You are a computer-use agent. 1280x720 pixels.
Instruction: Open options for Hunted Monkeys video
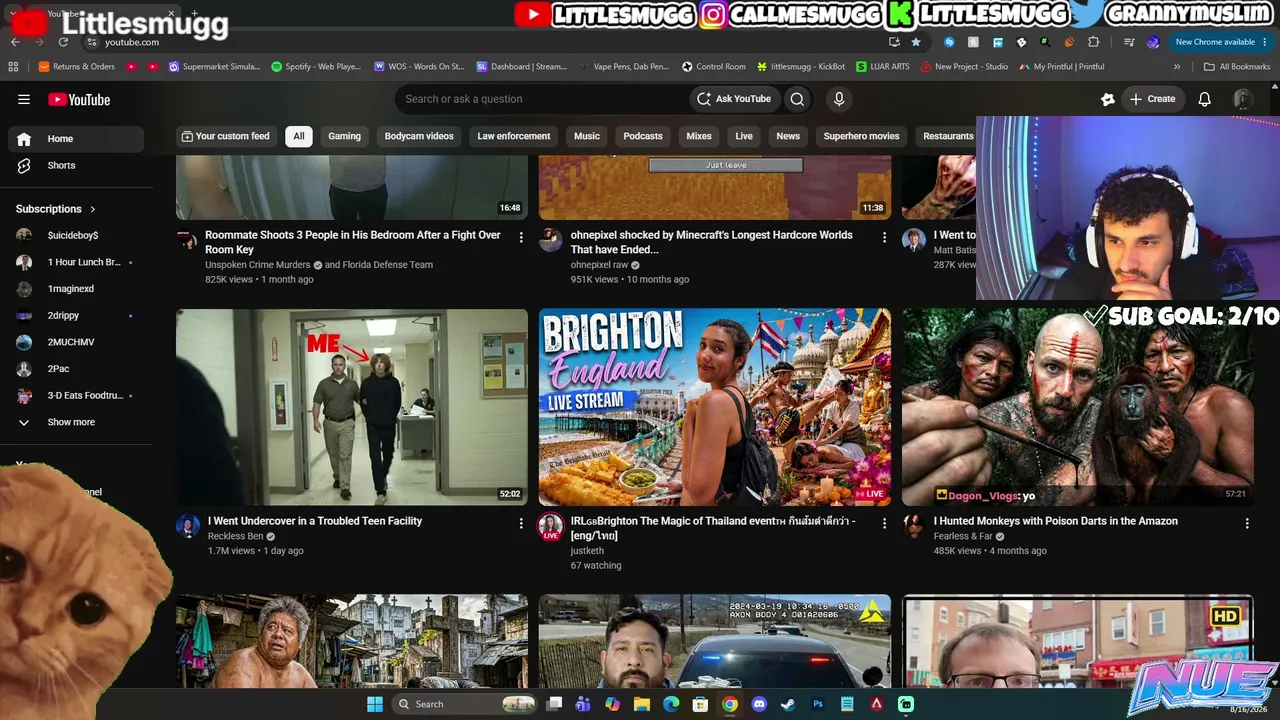click(x=1247, y=523)
